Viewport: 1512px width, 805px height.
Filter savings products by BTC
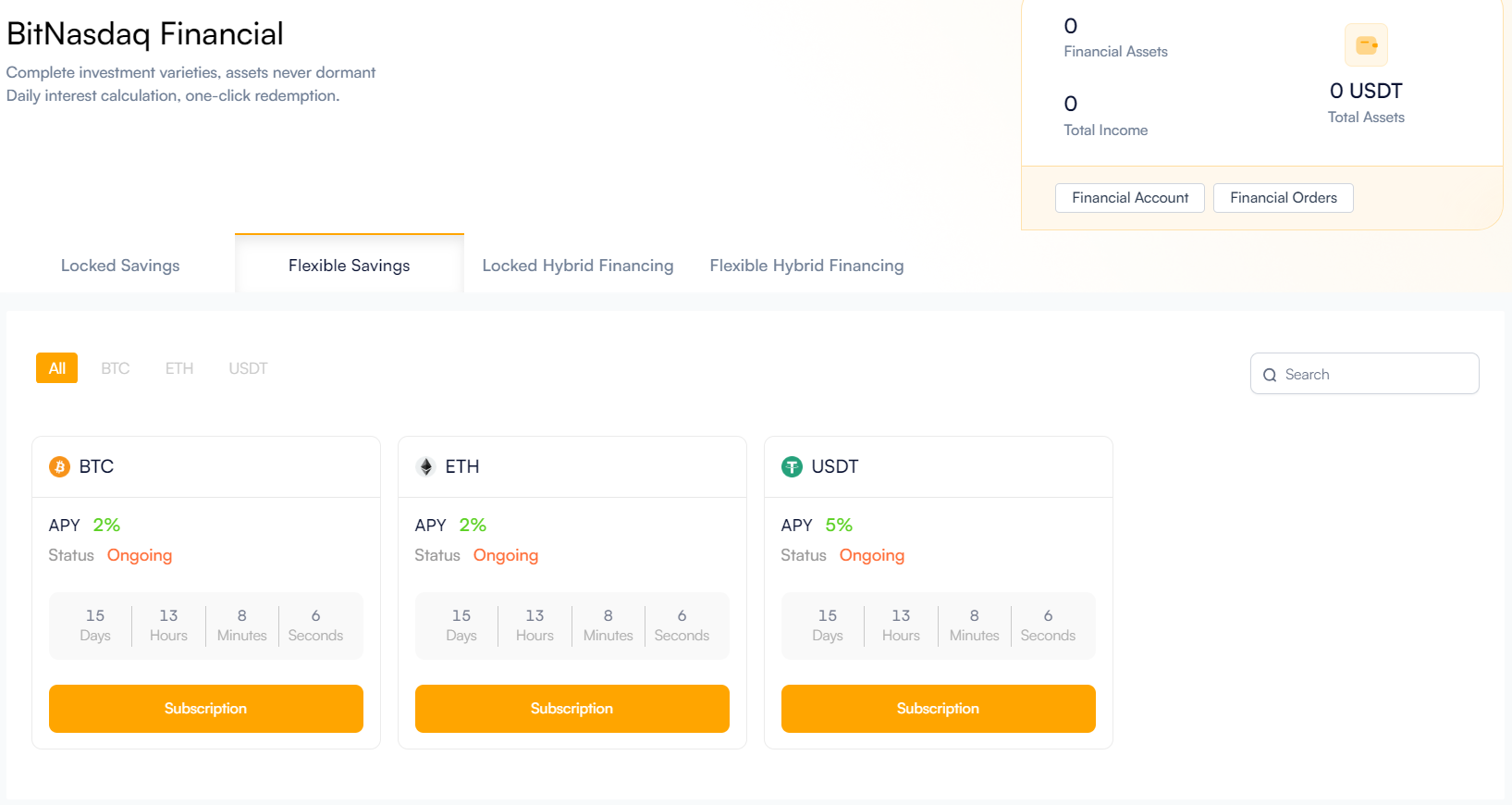click(x=116, y=368)
